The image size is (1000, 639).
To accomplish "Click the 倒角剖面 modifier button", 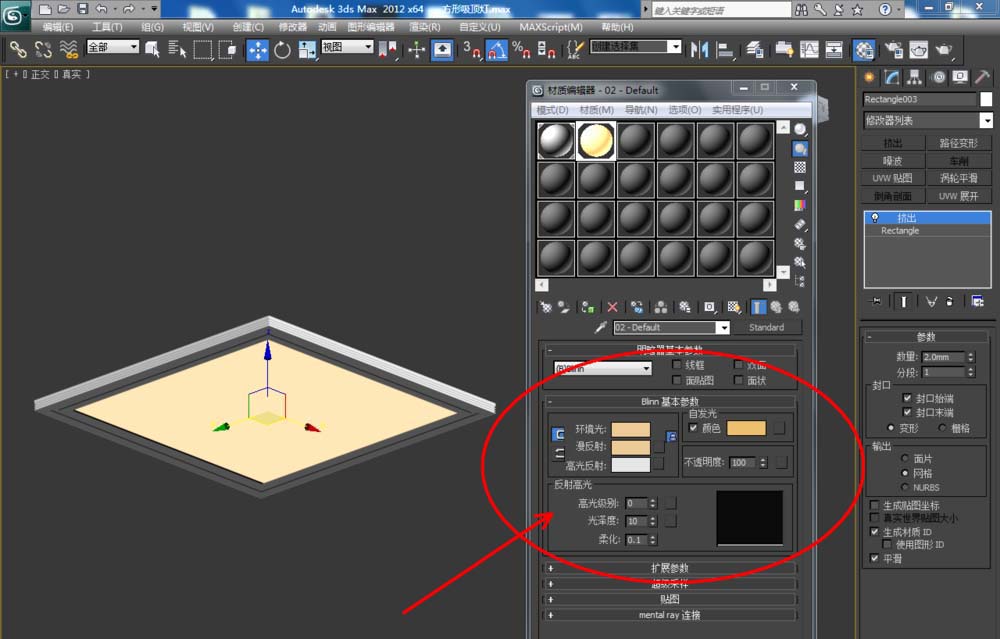I will pyautogui.click(x=893, y=196).
